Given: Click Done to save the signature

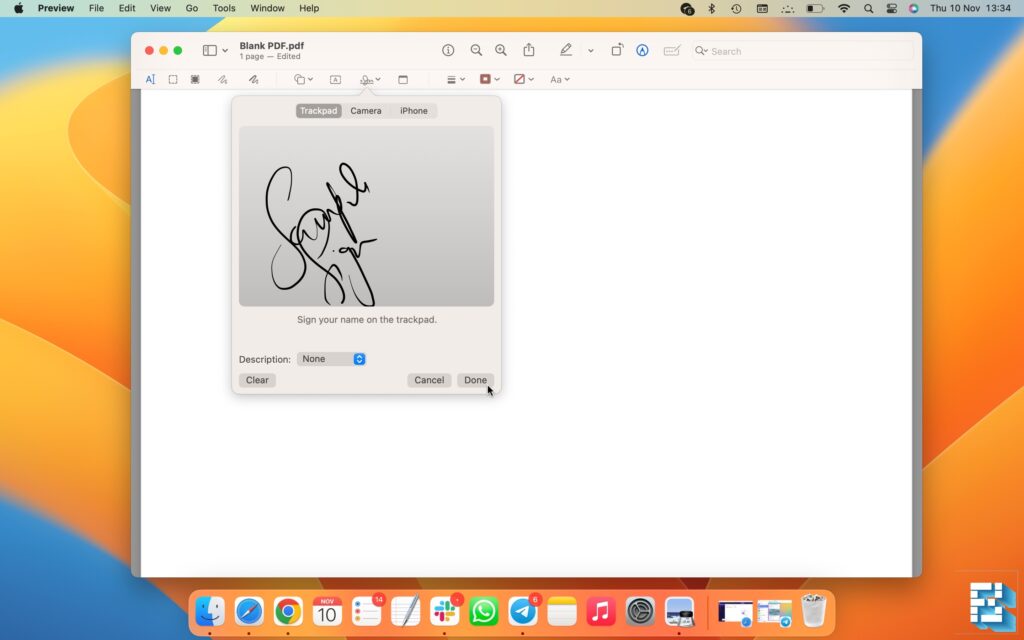Looking at the screenshot, I should point(474,380).
